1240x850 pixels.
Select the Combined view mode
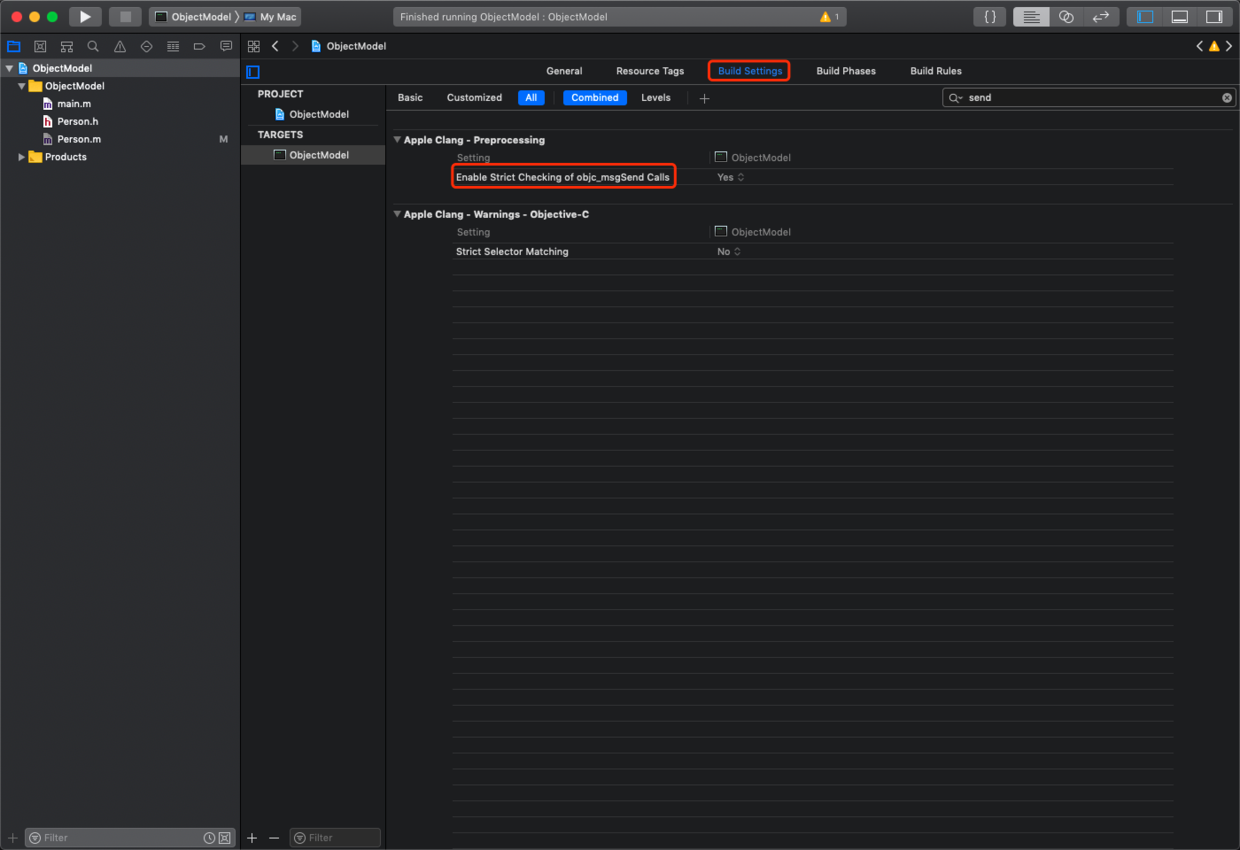(x=595, y=98)
